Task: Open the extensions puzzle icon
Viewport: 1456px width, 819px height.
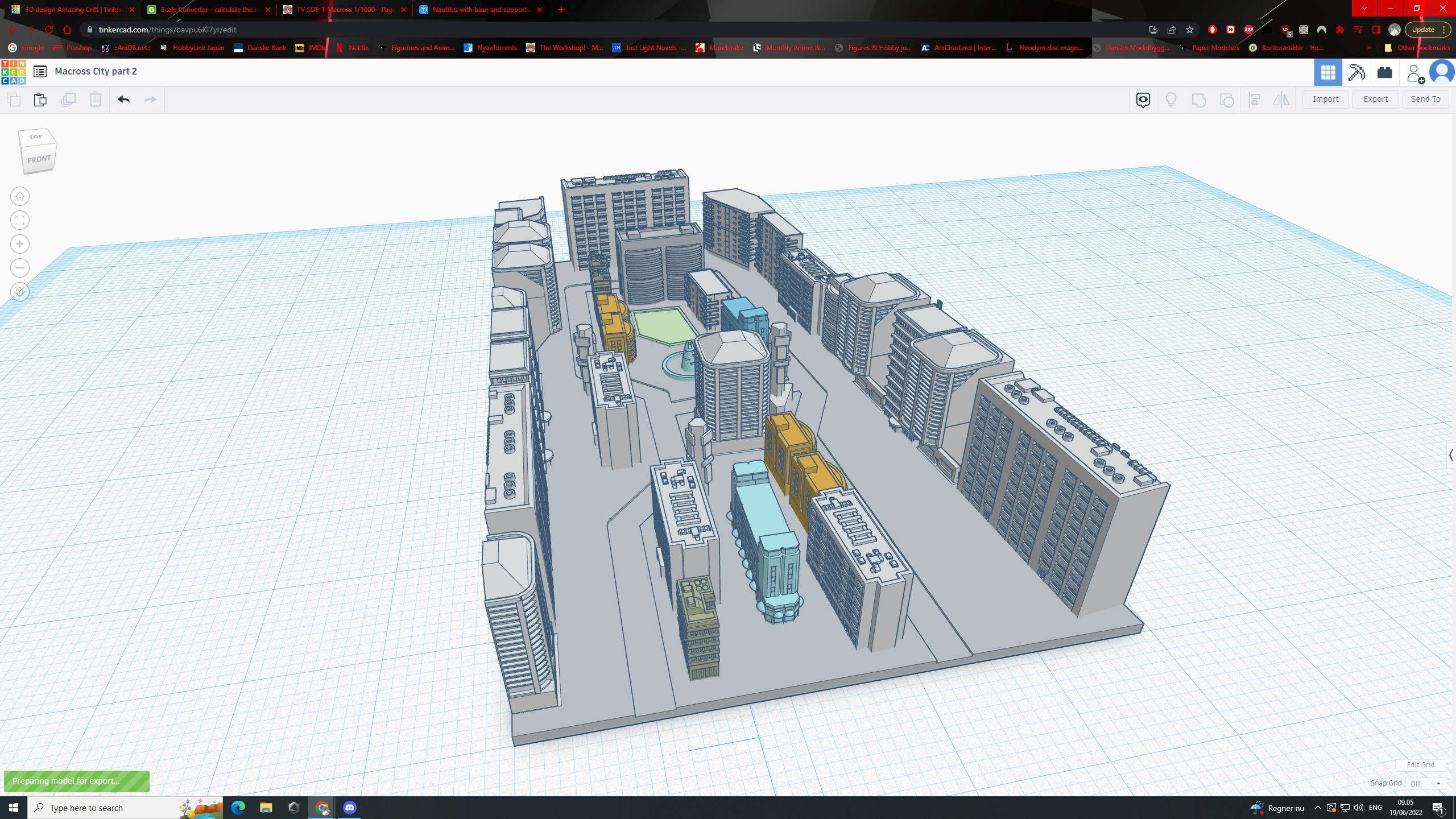Action: coord(1340,30)
